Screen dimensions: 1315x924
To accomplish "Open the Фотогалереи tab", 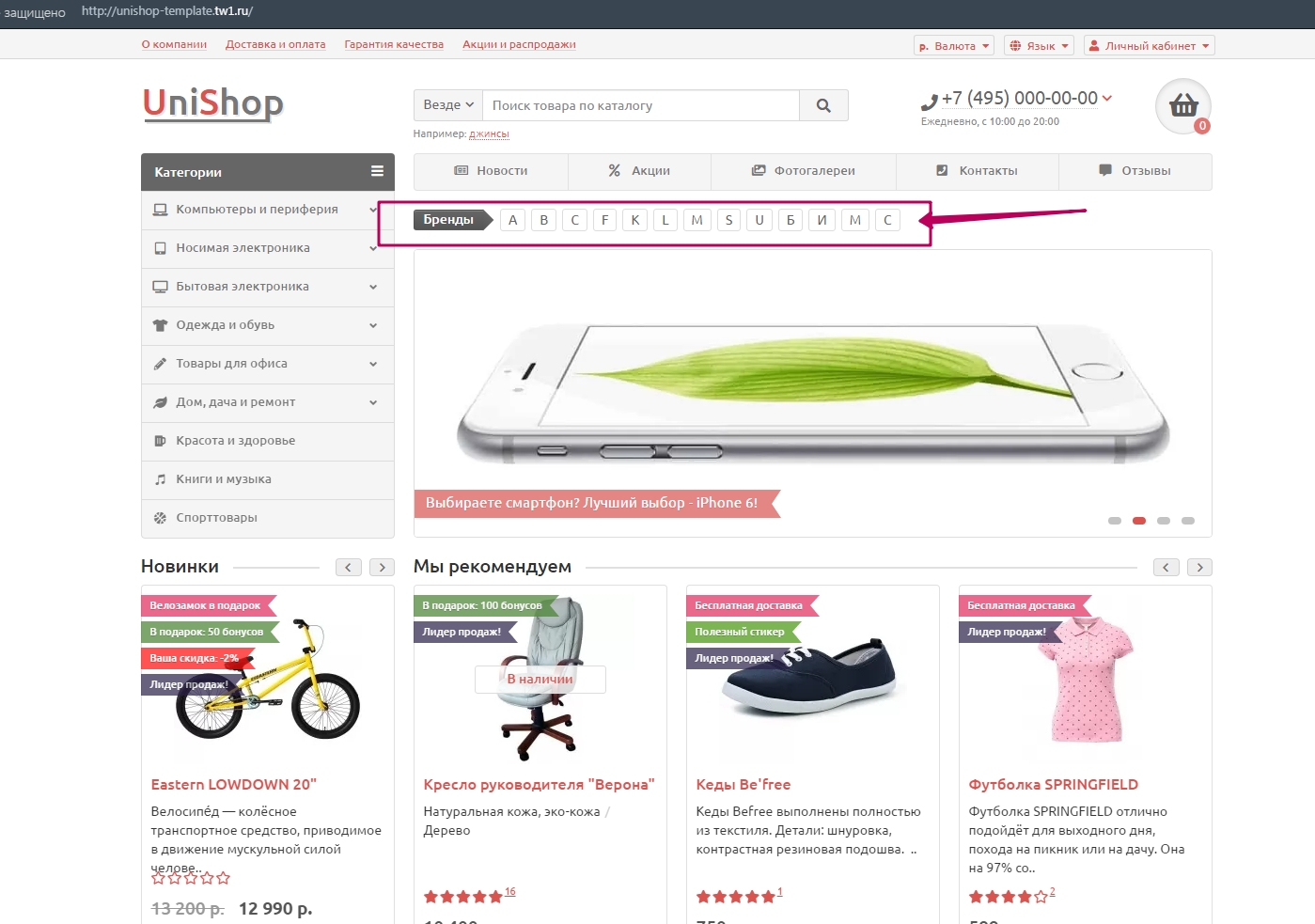I will (x=804, y=171).
